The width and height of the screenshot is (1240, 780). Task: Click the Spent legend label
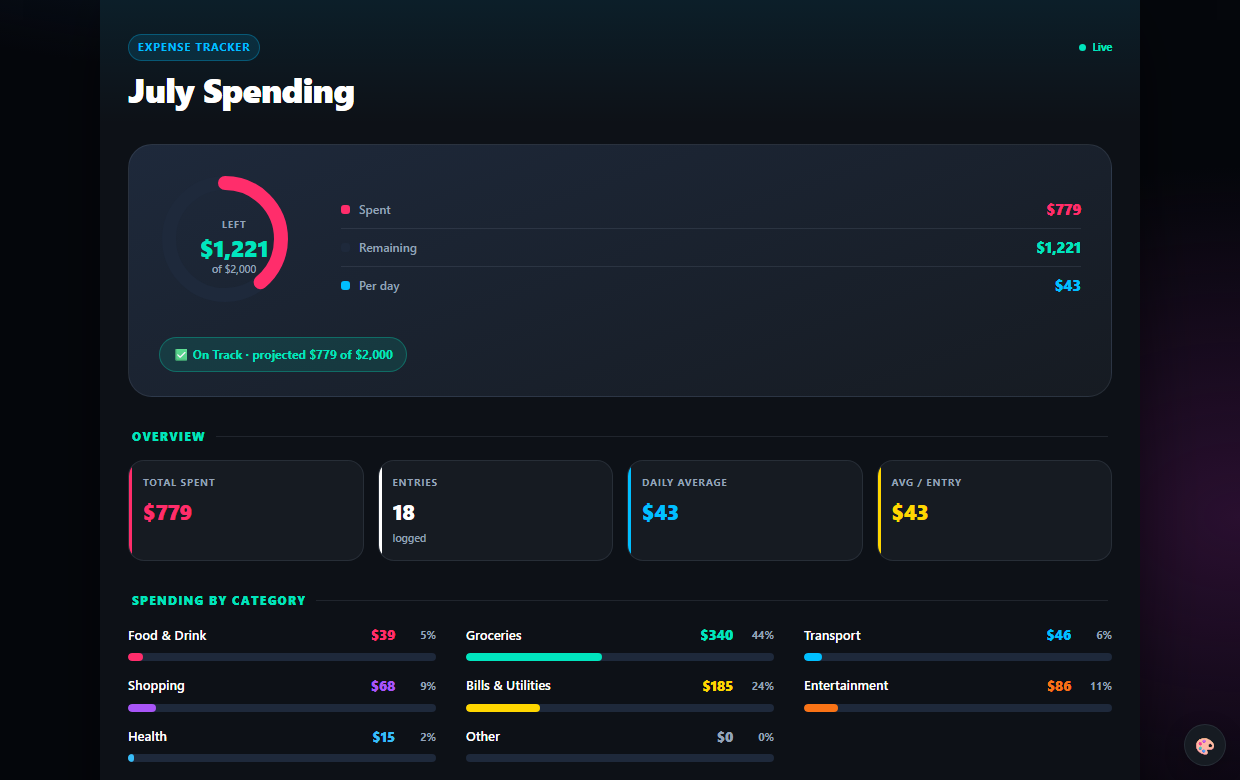(375, 210)
